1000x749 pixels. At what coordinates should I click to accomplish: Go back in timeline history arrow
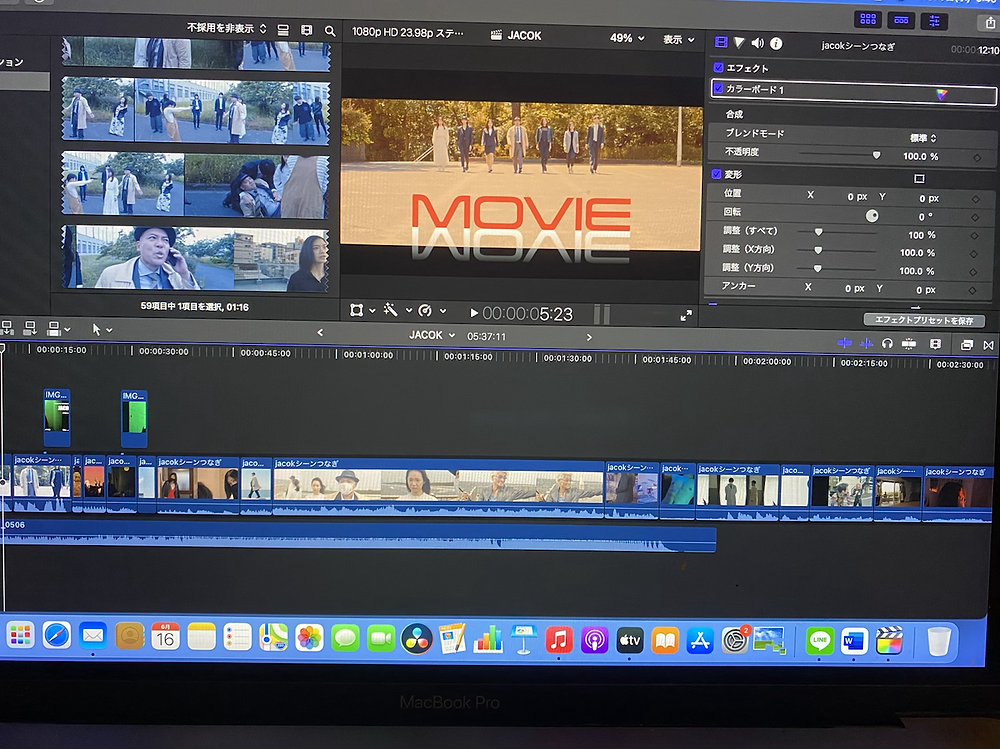pos(320,332)
